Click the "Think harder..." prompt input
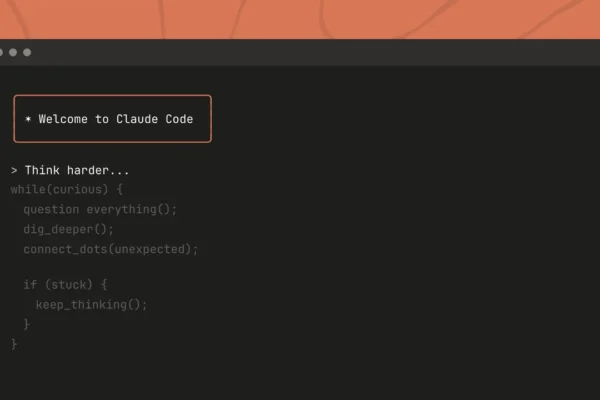 (77, 171)
